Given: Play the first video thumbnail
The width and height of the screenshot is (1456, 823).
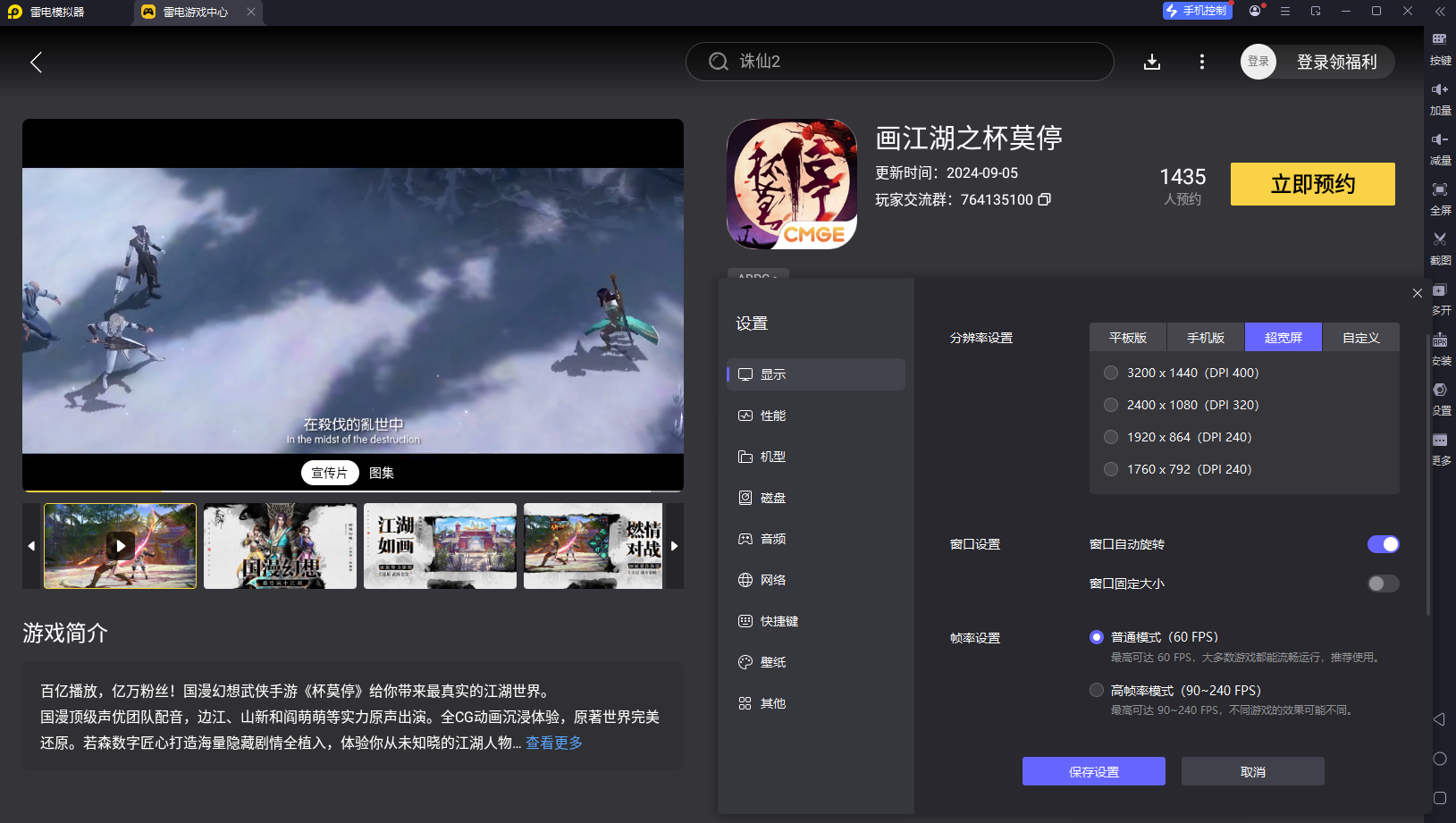Looking at the screenshot, I should (121, 545).
